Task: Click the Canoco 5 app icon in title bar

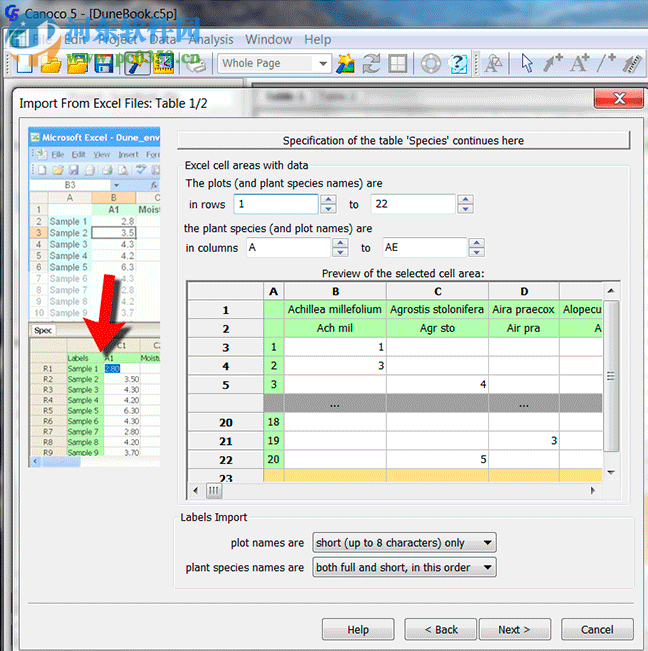Action: click(x=12, y=13)
